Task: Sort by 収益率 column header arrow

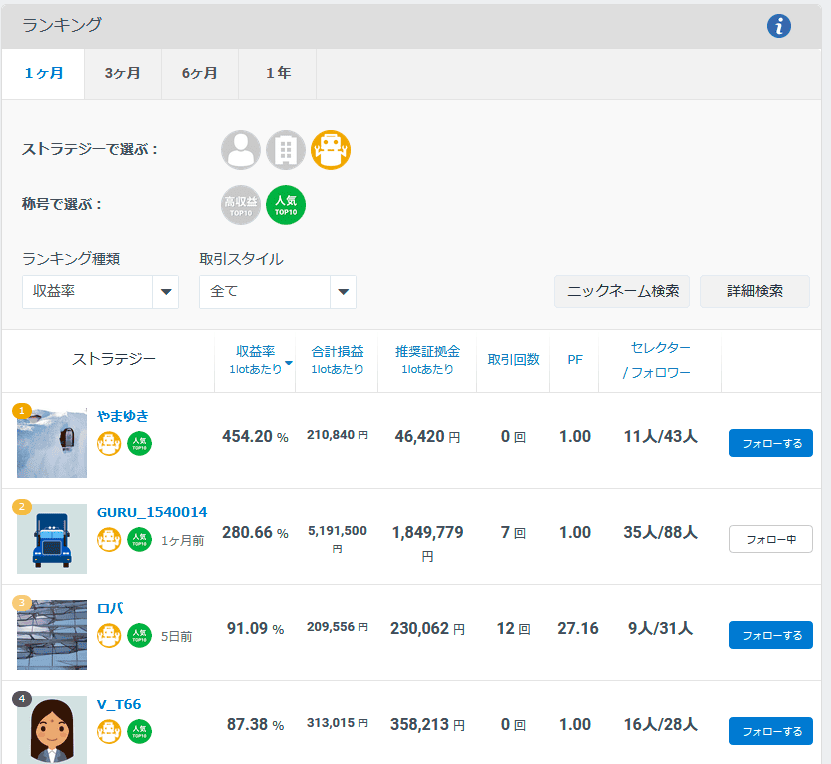Action: (289, 362)
